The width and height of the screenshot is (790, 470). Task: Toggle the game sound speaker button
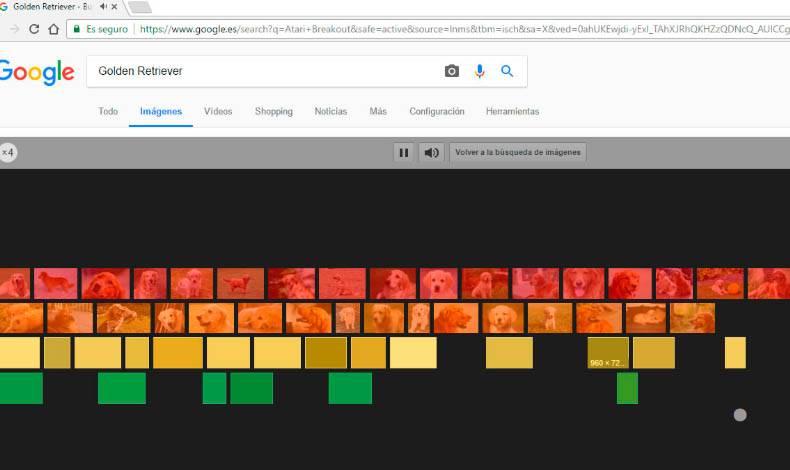tap(431, 152)
